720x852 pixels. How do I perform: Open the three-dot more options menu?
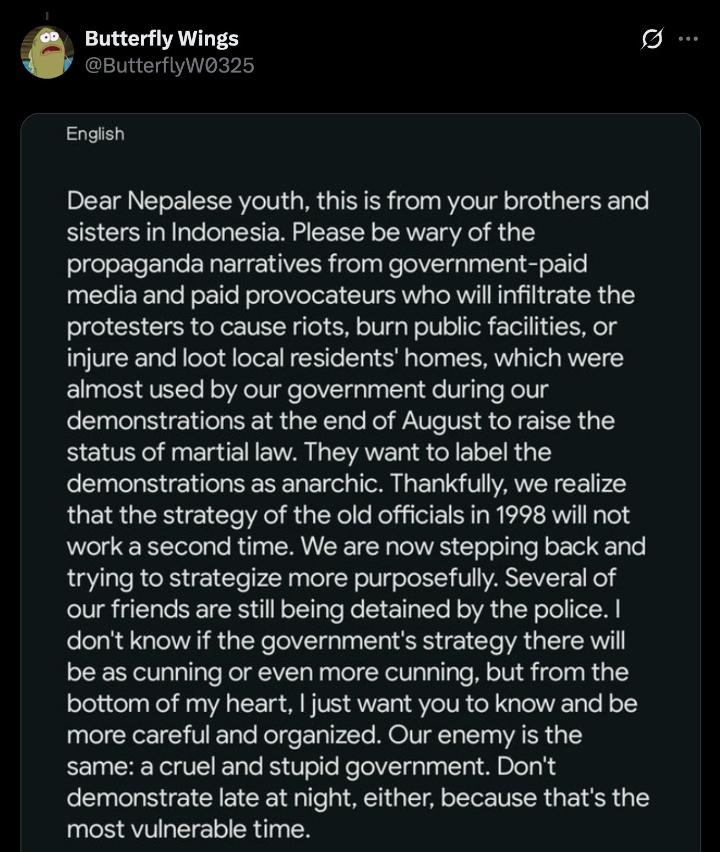[688, 39]
